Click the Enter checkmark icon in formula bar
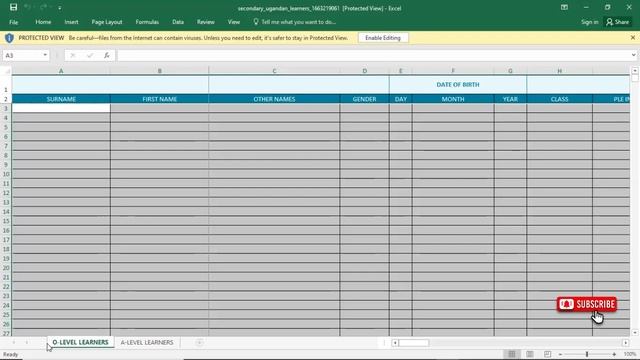Viewport: 640px width, 360px height. (x=90, y=55)
